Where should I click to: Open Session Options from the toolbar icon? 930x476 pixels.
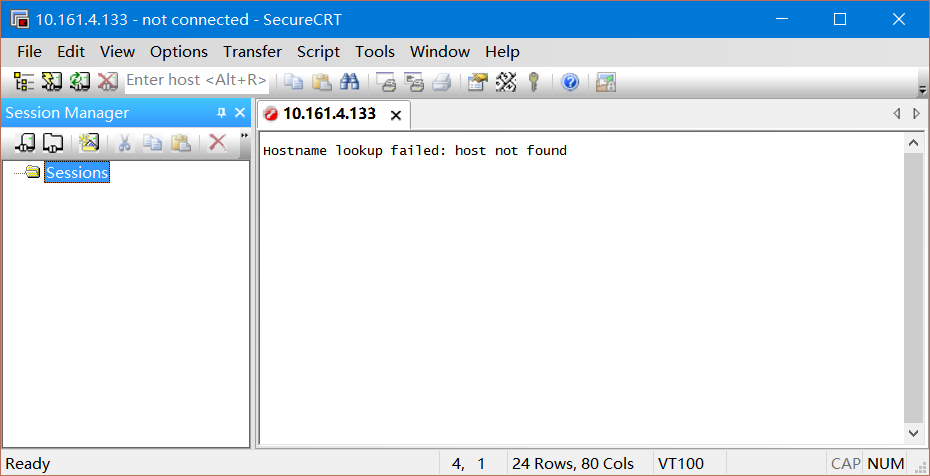pyautogui.click(x=478, y=81)
